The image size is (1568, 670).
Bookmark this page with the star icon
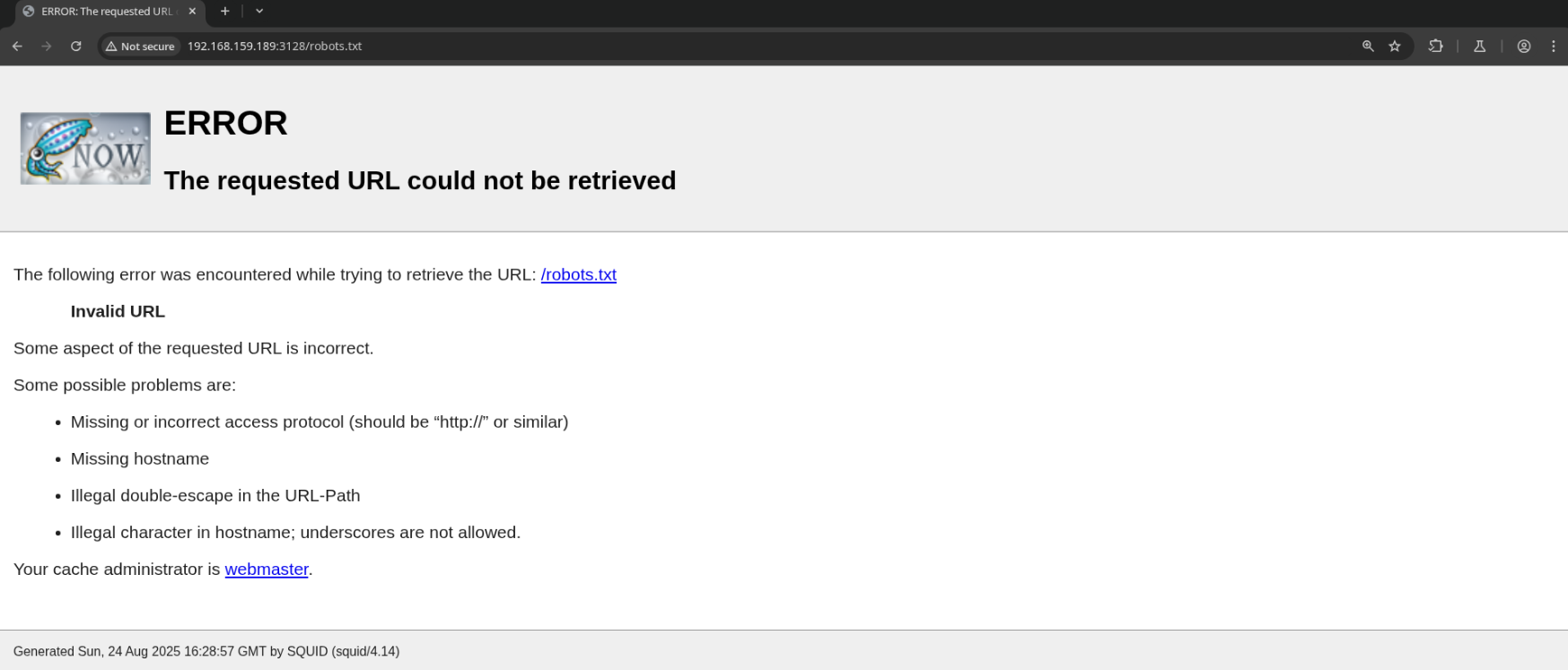tap(1395, 46)
